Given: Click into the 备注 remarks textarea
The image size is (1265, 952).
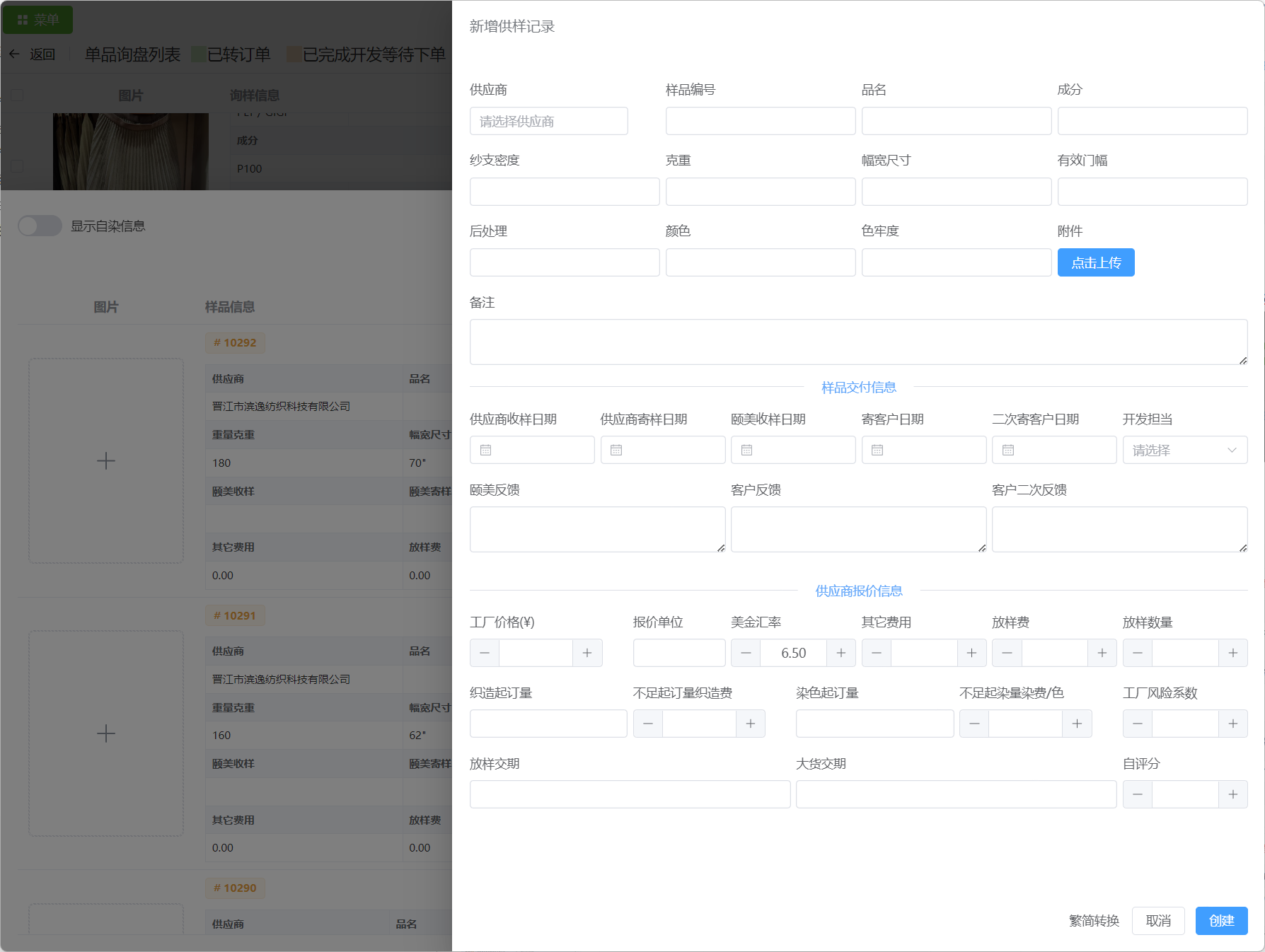Looking at the screenshot, I should click(x=857, y=342).
